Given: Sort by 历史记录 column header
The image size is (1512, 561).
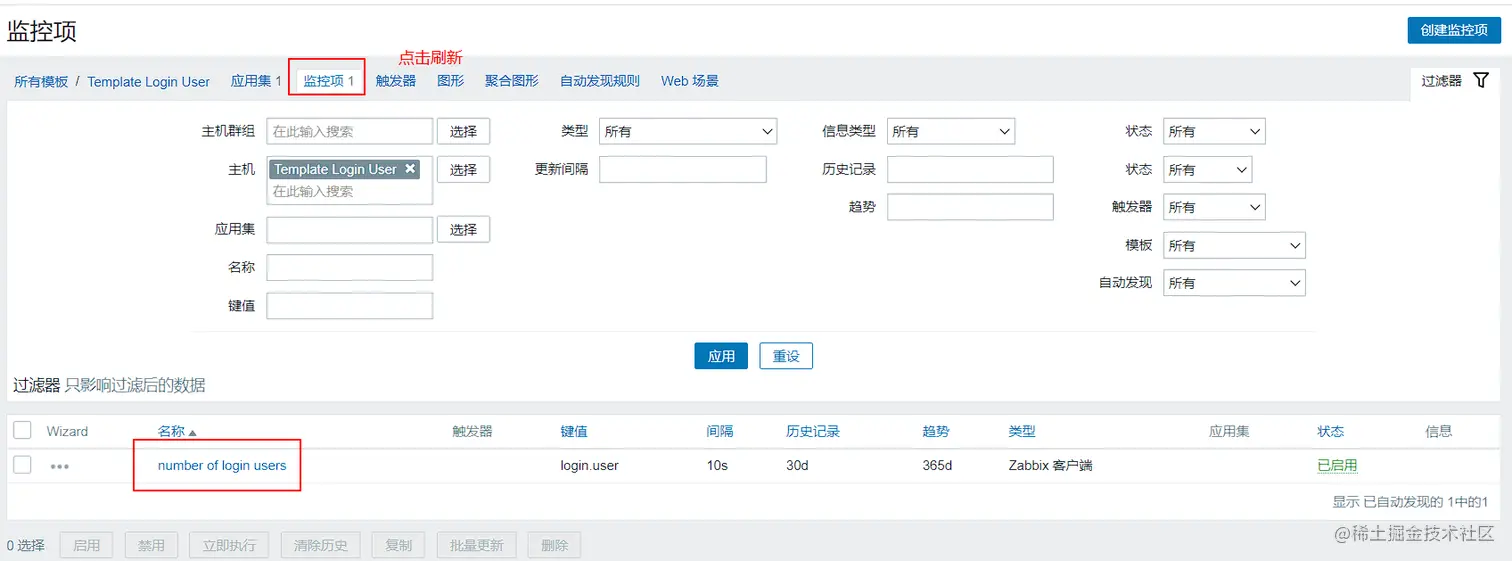Looking at the screenshot, I should pyautogui.click(x=813, y=431).
